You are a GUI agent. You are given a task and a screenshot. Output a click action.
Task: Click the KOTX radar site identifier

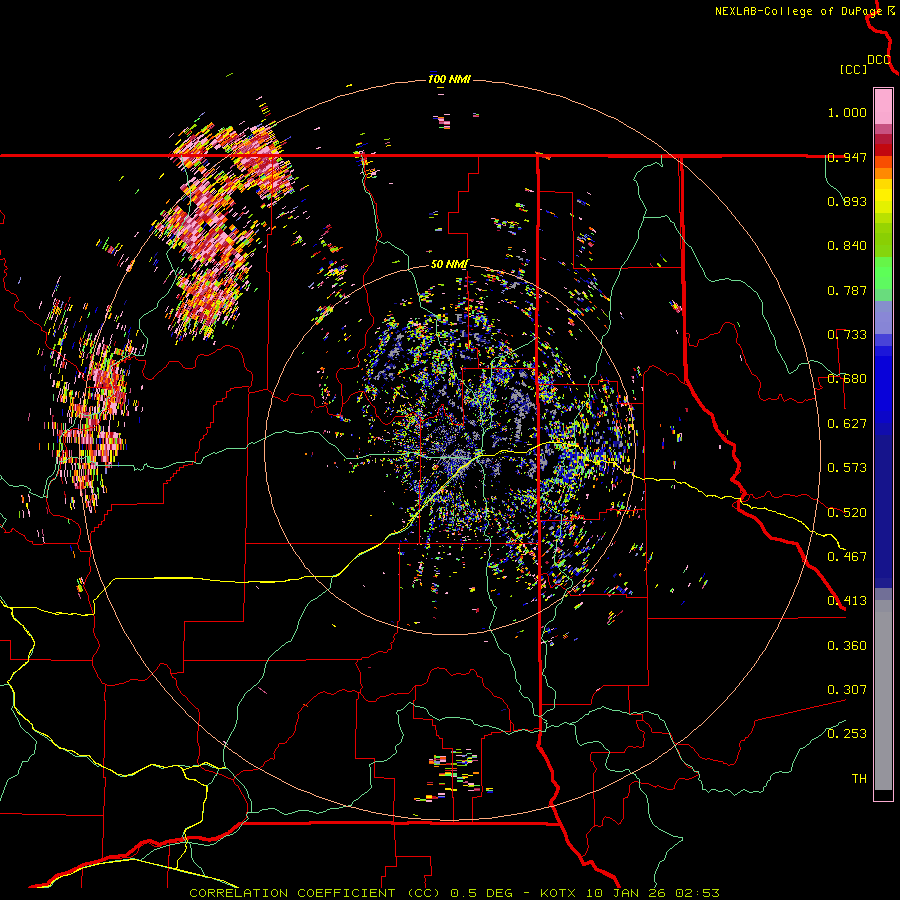(x=560, y=893)
